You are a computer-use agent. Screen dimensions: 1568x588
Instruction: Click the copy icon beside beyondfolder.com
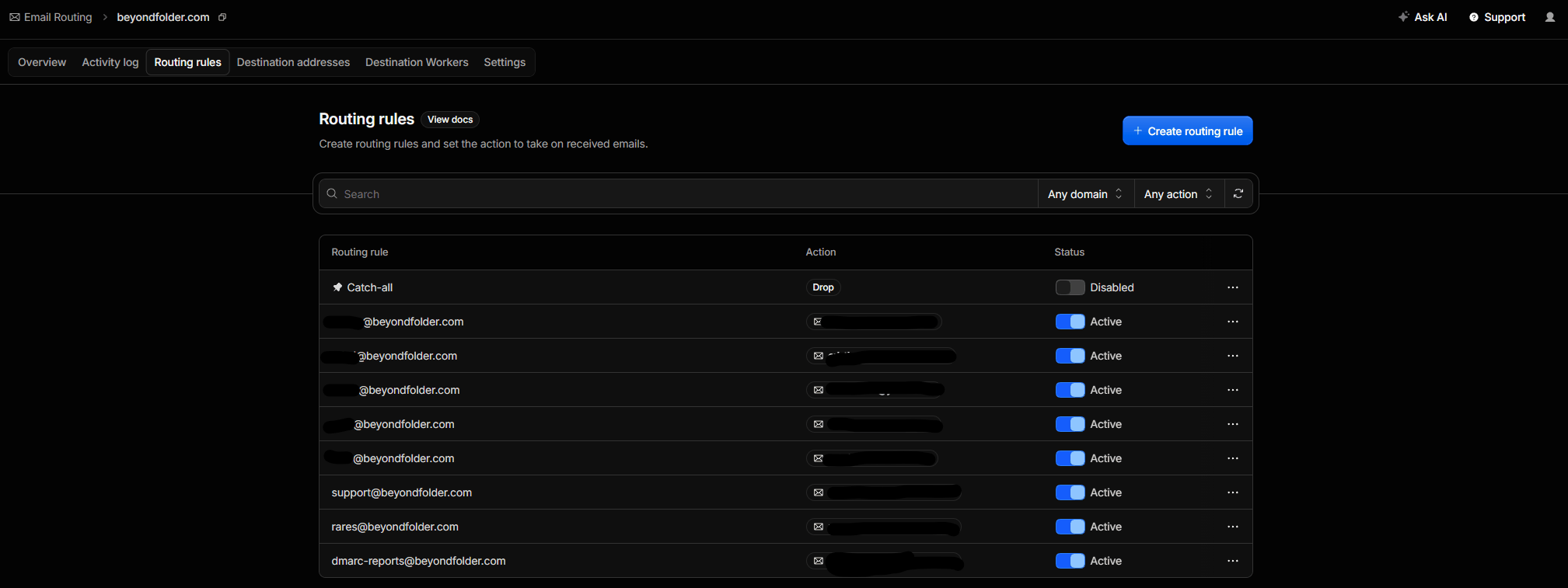[x=222, y=17]
